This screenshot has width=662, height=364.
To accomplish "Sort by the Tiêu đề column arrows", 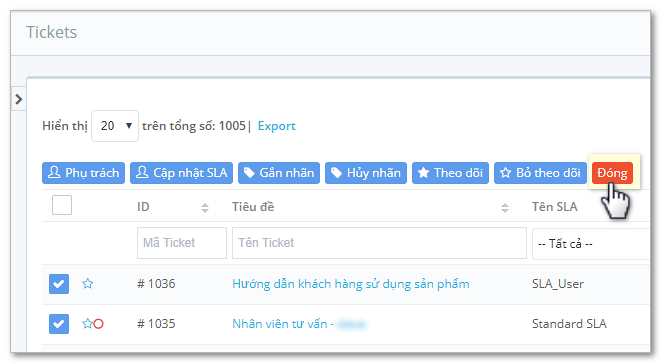I will tap(505, 207).
